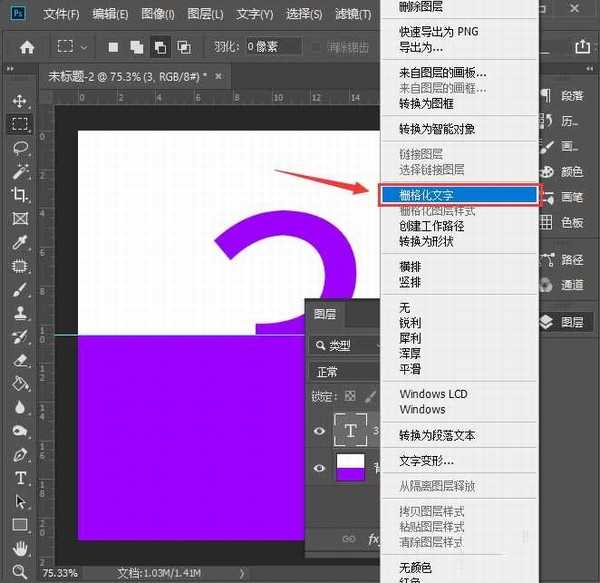Click 转换为智能对象 in the context menu
This screenshot has width=600, height=583.
click(x=437, y=129)
